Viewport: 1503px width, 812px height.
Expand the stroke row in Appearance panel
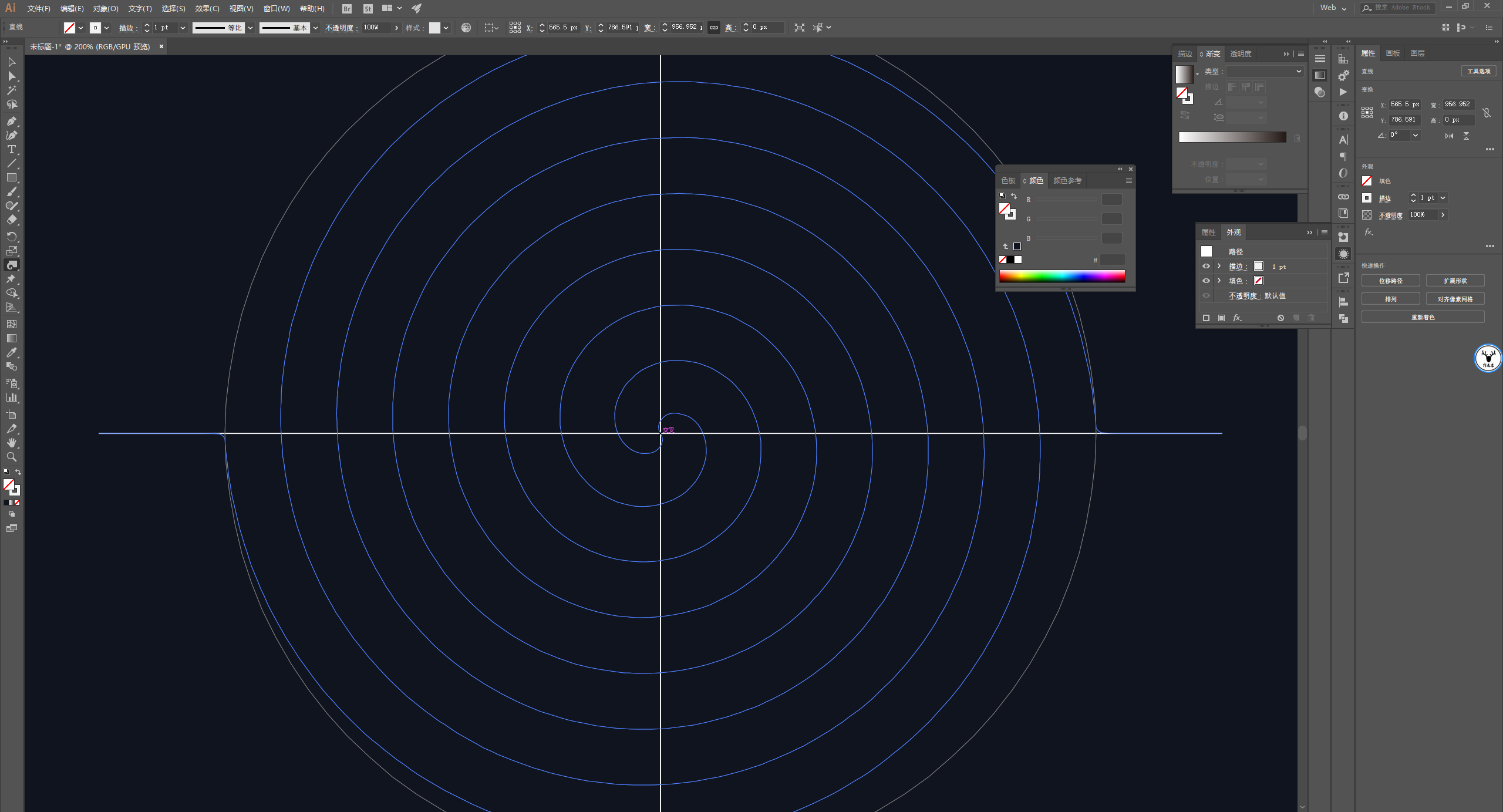coord(1219,266)
